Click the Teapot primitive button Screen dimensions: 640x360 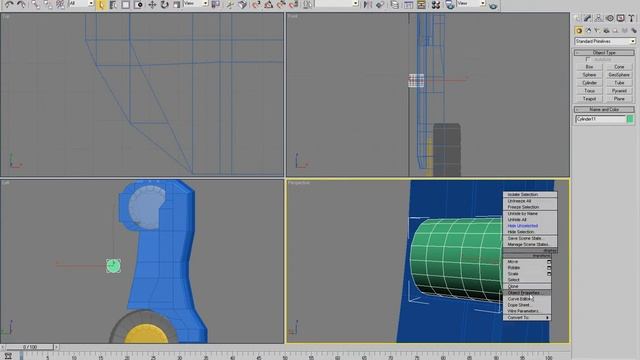[589, 99]
